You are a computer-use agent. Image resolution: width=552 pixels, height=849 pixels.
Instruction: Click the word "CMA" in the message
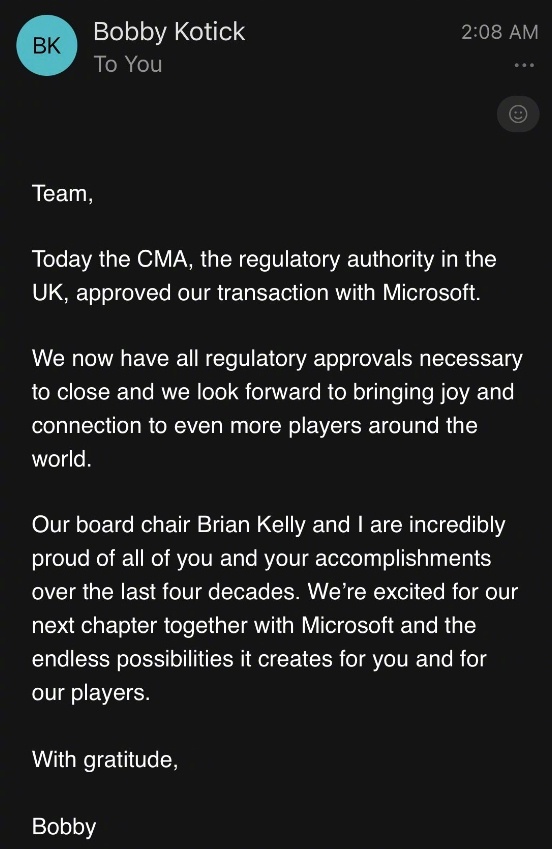tap(163, 259)
